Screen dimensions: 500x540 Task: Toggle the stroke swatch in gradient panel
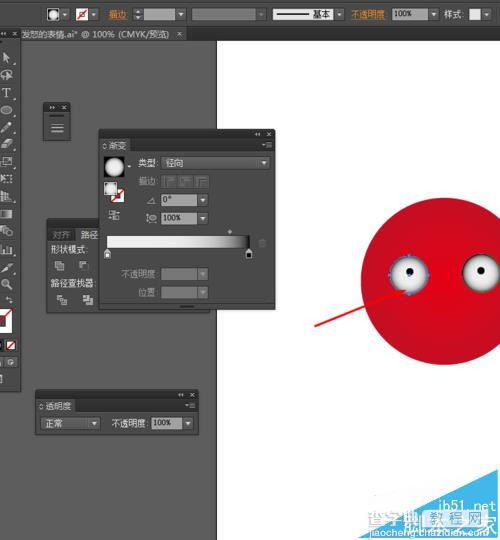pyautogui.click(x=118, y=196)
